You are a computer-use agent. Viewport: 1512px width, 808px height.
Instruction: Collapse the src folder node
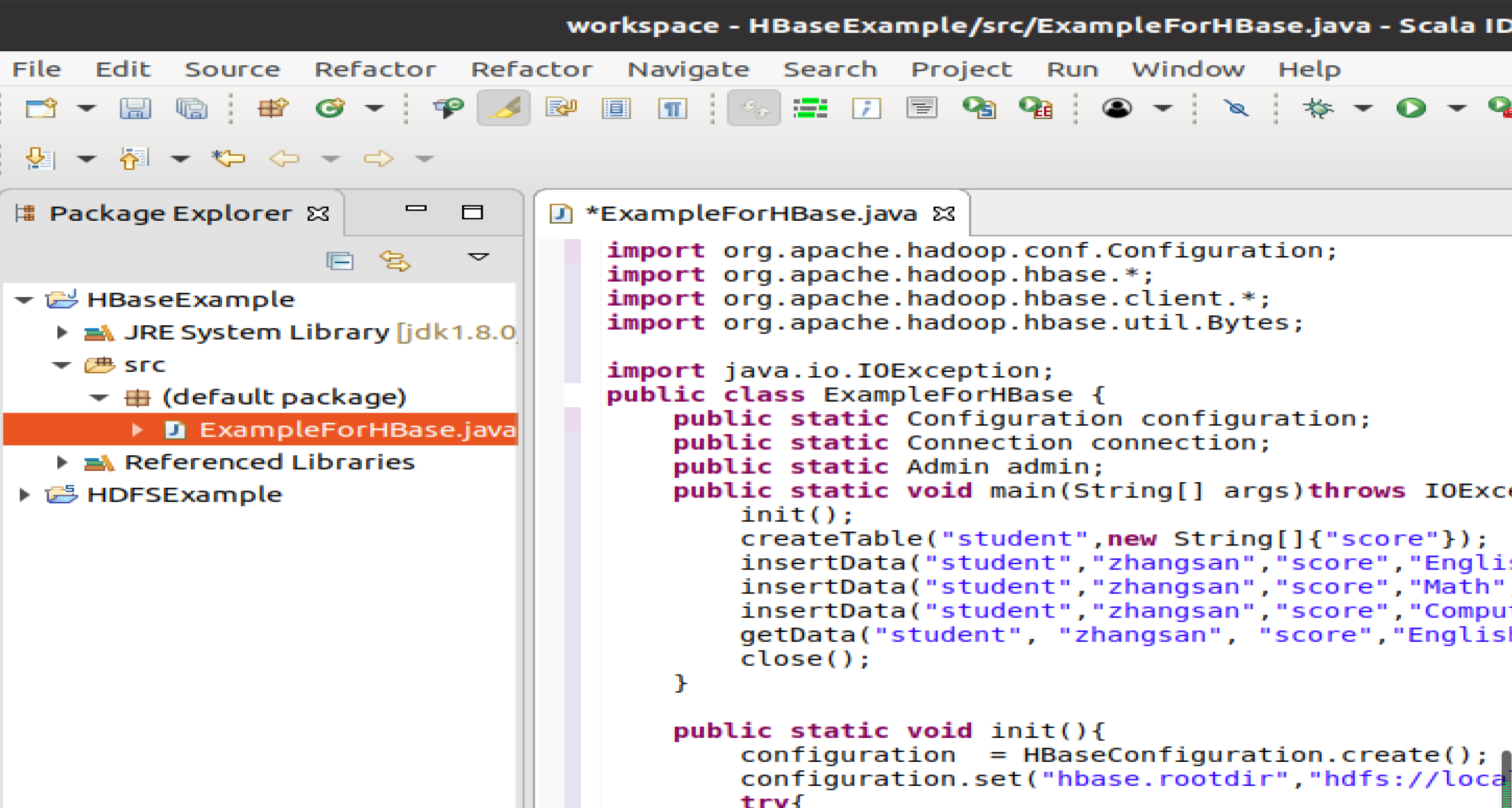[x=61, y=365]
